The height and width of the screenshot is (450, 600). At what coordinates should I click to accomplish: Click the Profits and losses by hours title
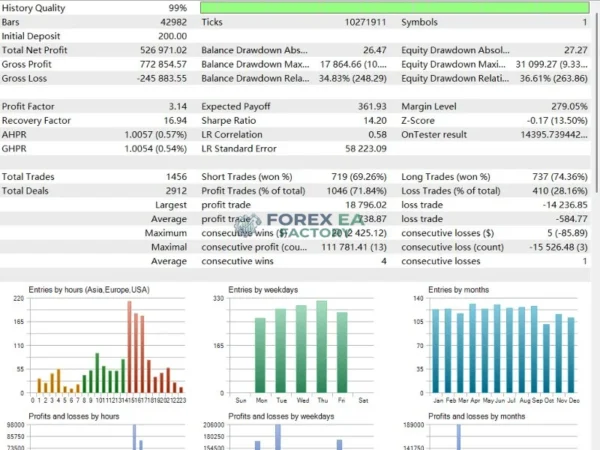[74, 416]
